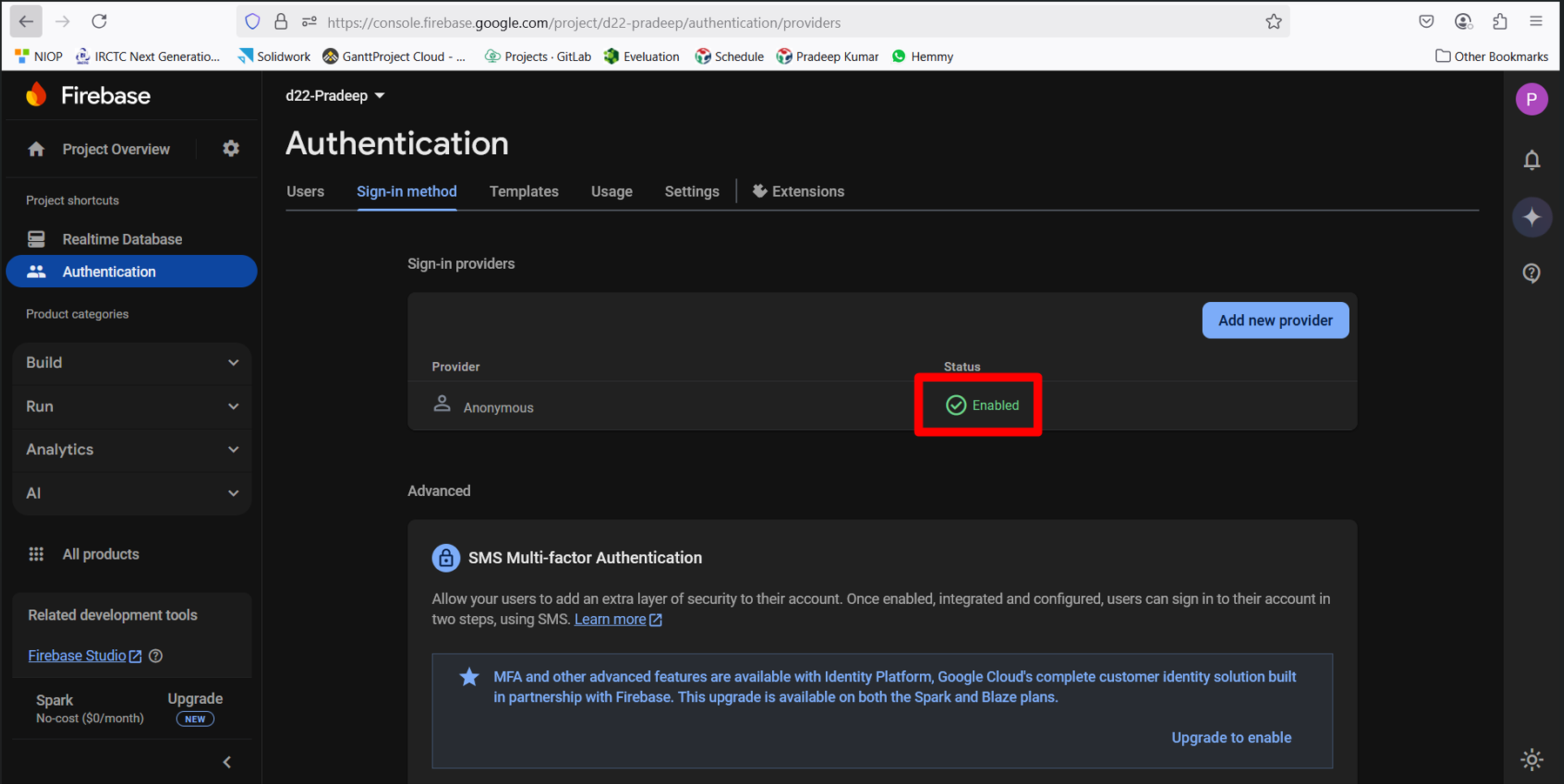Viewport: 1564px width, 784px height.
Task: Open the Hemmy bookmark
Action: [x=923, y=57]
